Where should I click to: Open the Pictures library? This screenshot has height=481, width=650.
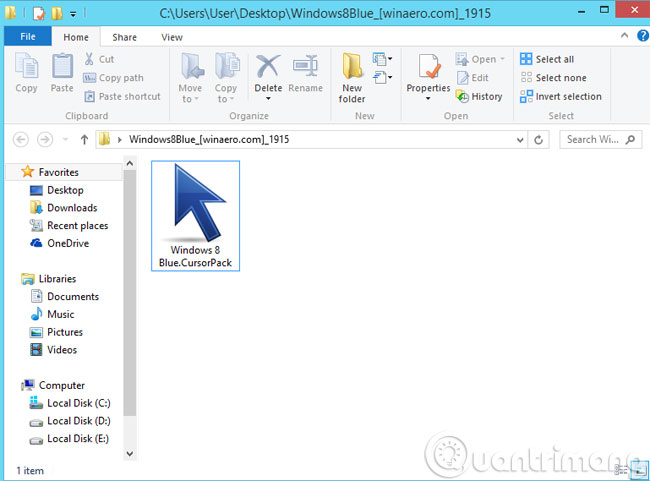56,332
